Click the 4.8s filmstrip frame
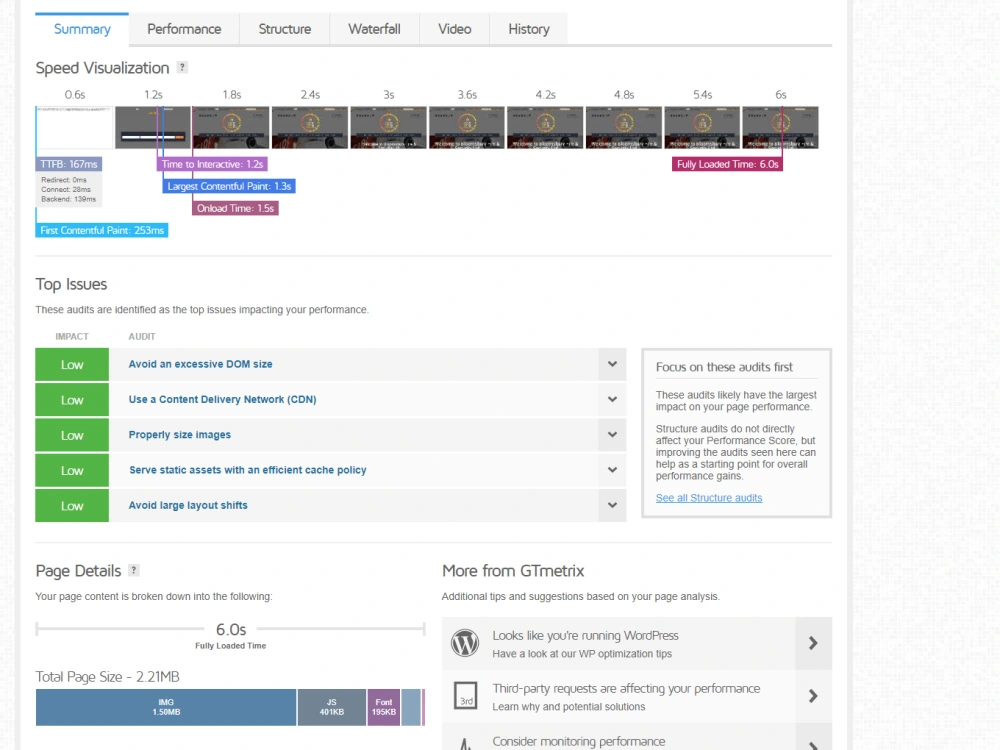The image size is (1000, 750). 624,128
